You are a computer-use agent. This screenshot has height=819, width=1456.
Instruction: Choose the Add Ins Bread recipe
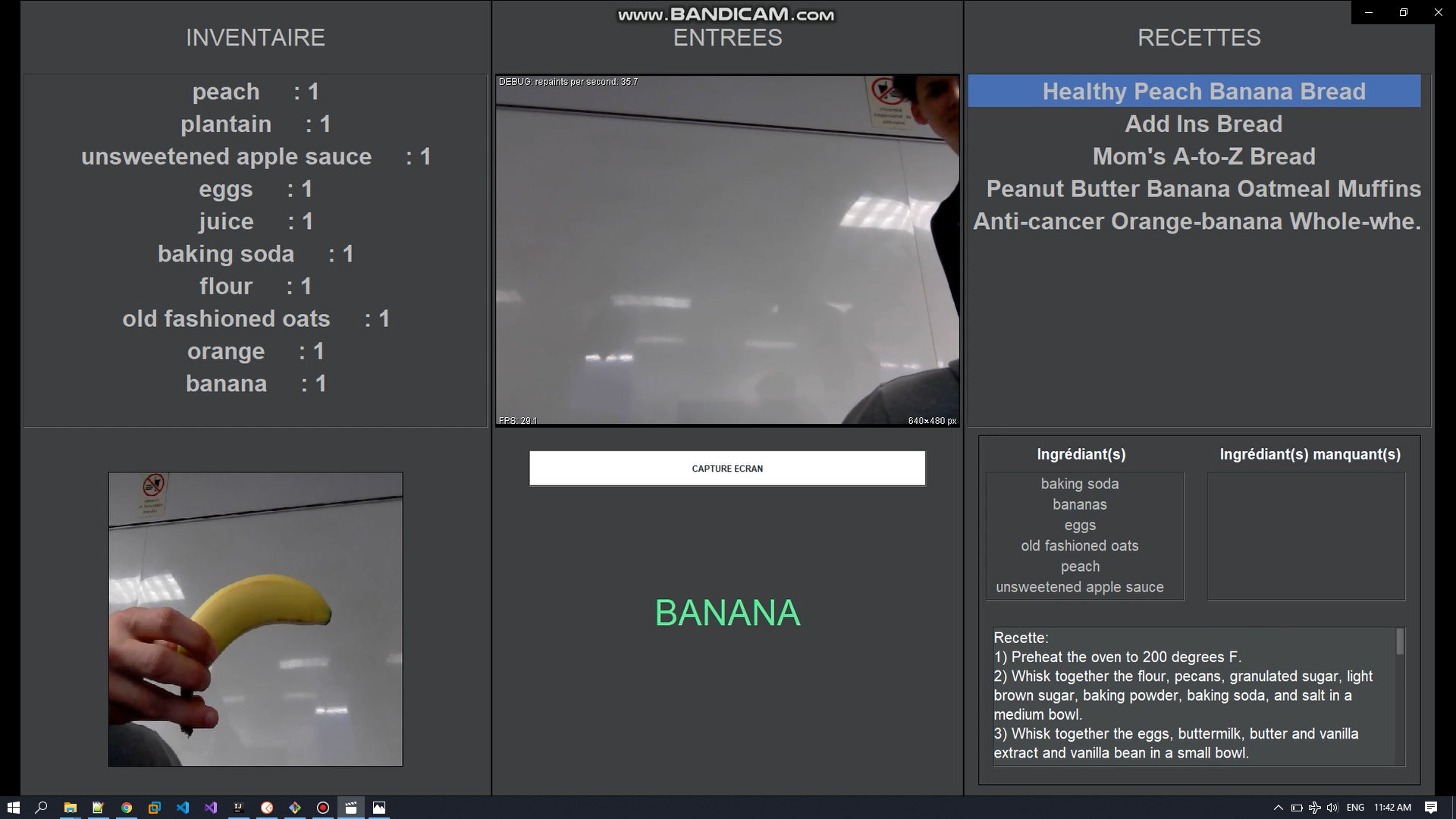point(1203,124)
